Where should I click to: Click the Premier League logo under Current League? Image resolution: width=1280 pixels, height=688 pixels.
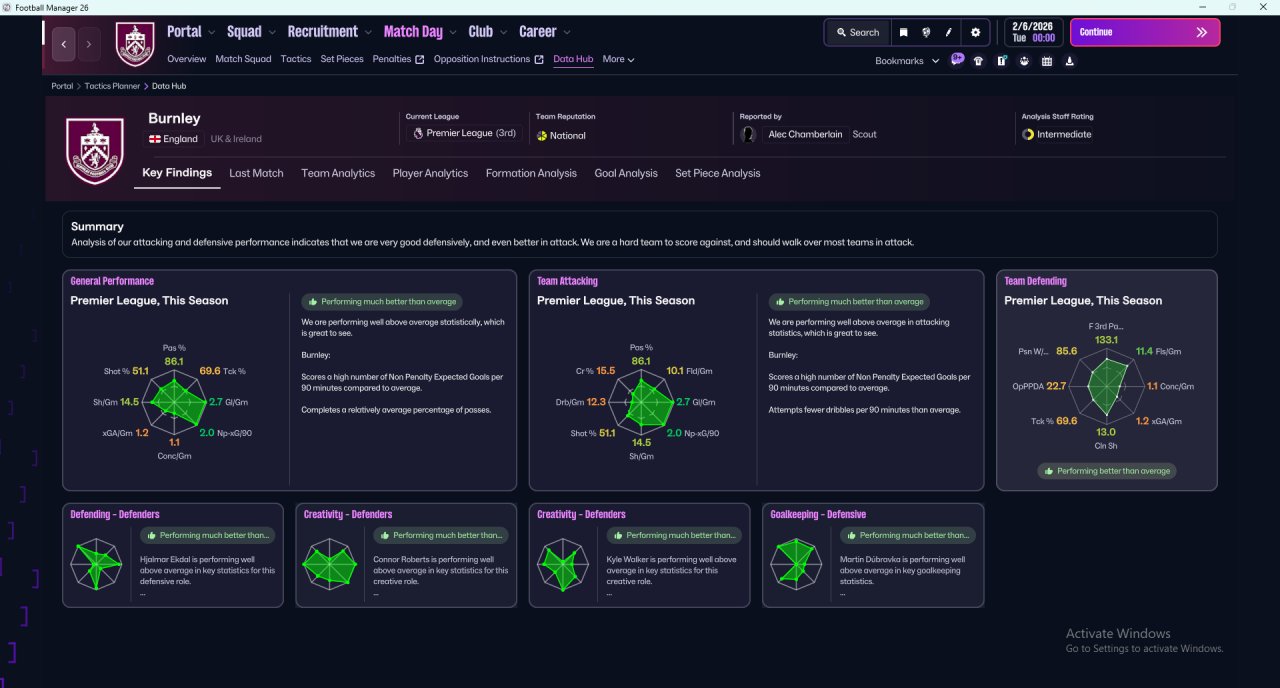(418, 133)
